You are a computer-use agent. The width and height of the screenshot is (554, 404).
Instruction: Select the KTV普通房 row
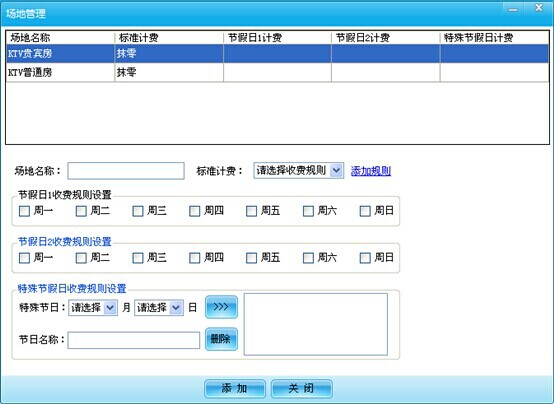click(277, 72)
